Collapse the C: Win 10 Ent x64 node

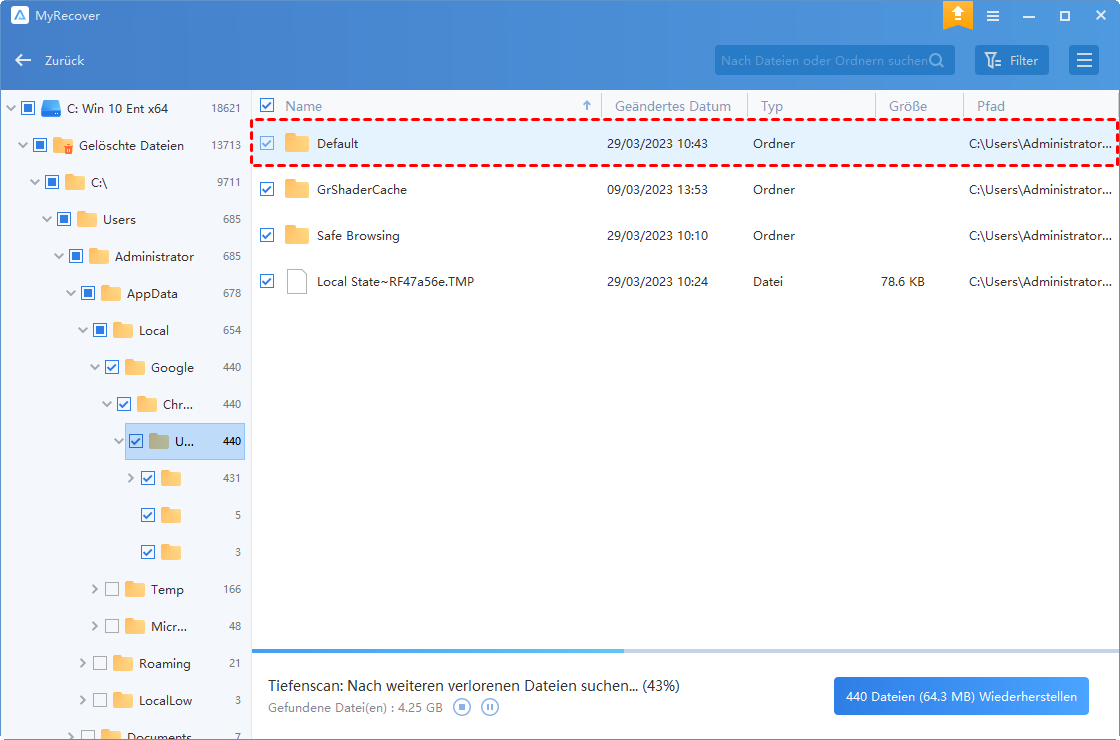click(x=11, y=109)
